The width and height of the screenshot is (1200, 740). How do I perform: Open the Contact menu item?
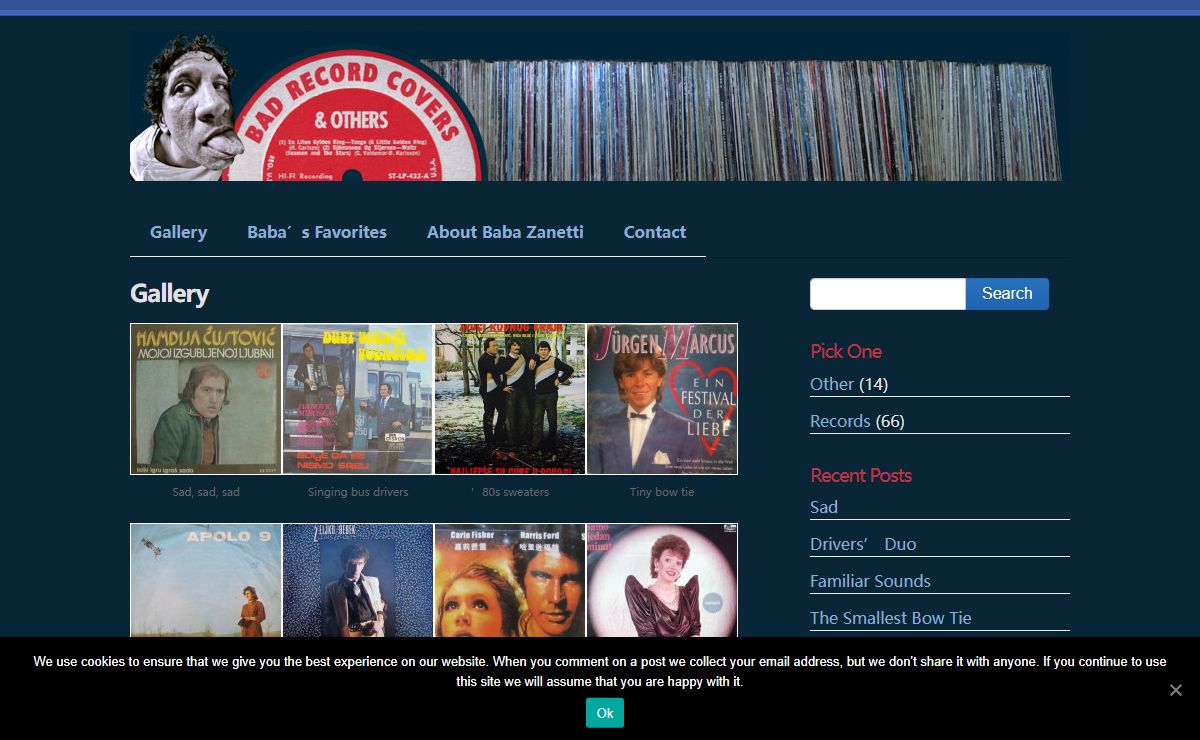(655, 232)
